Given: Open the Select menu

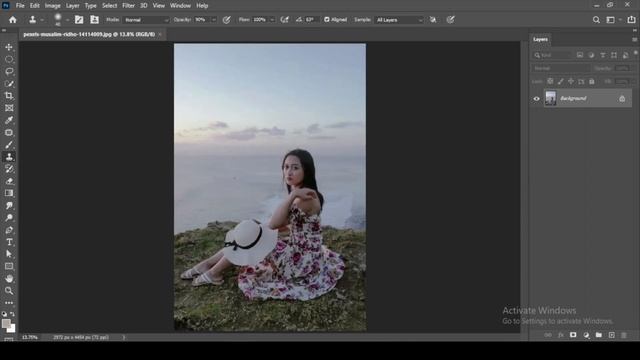Looking at the screenshot, I should [109, 6].
